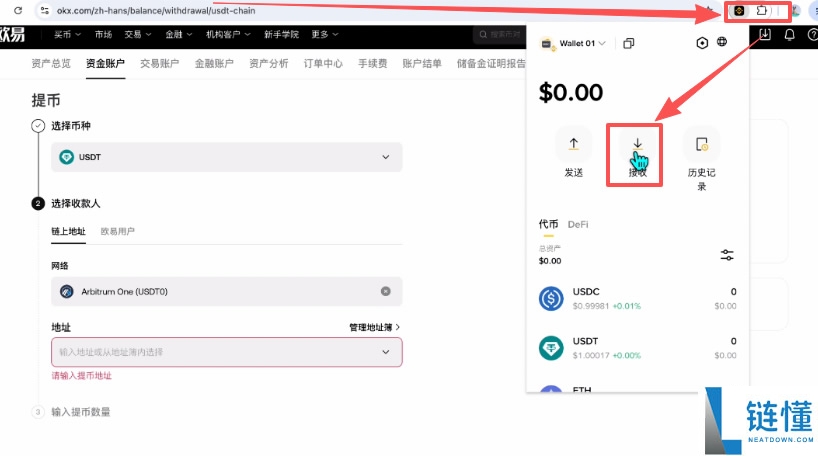Click the USDT token icon in wallet

[551, 348]
